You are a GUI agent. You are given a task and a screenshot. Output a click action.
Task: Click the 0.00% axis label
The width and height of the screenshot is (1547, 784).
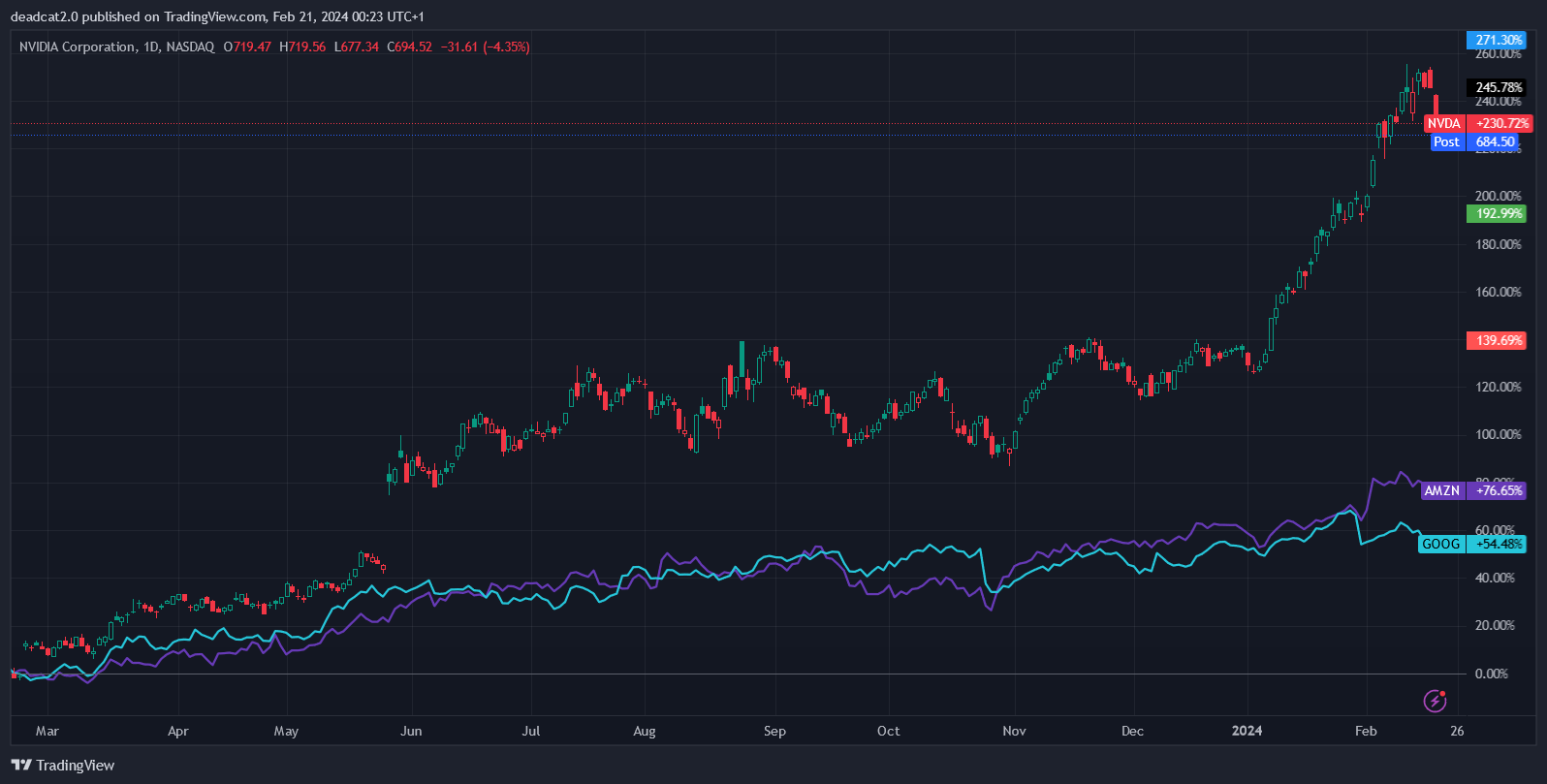(1491, 674)
